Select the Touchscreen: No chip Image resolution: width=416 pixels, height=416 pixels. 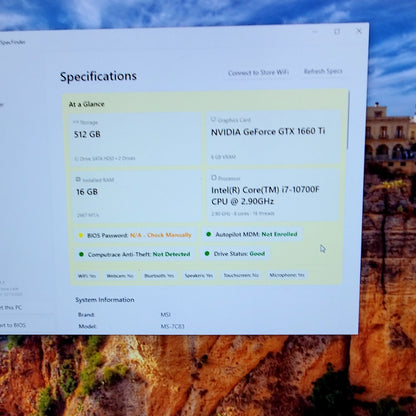(x=241, y=275)
